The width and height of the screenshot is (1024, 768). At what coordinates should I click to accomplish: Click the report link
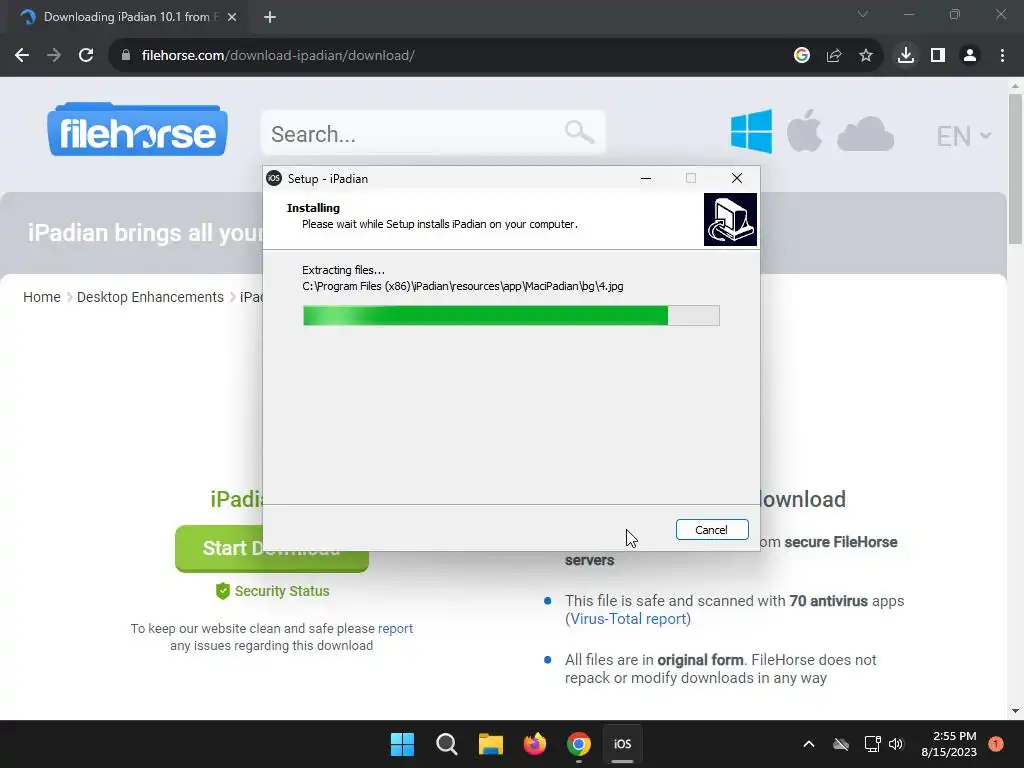coord(395,628)
